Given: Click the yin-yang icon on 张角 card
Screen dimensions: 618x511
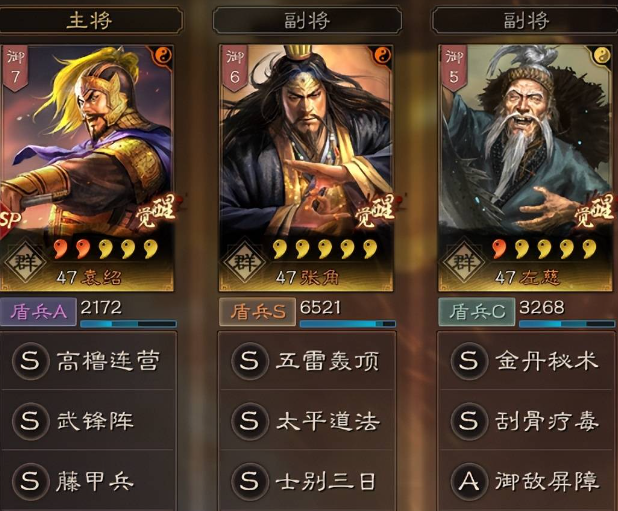Looking at the screenshot, I should tap(382, 55).
